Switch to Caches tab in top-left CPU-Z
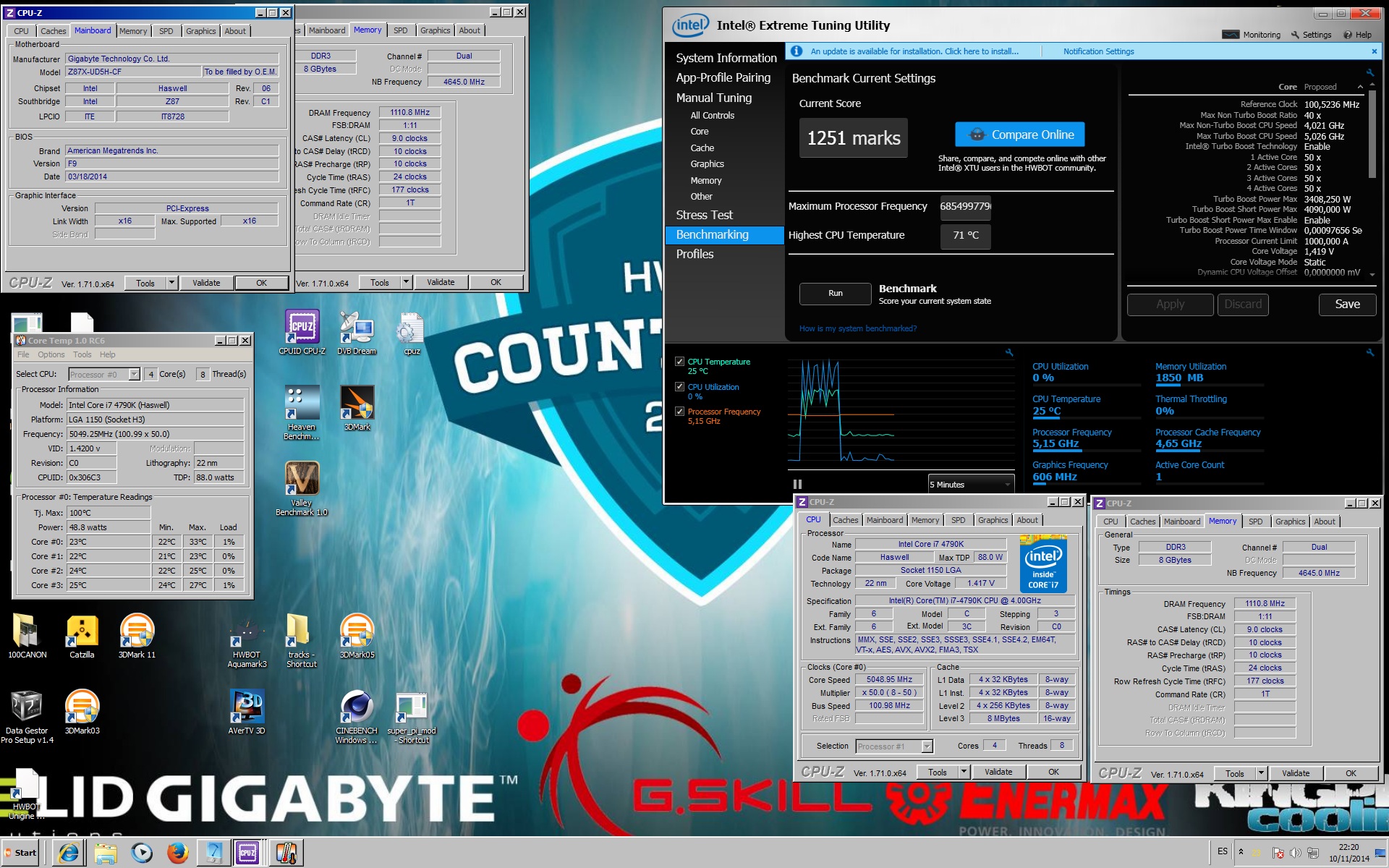This screenshot has height=868, width=1389. (53, 31)
